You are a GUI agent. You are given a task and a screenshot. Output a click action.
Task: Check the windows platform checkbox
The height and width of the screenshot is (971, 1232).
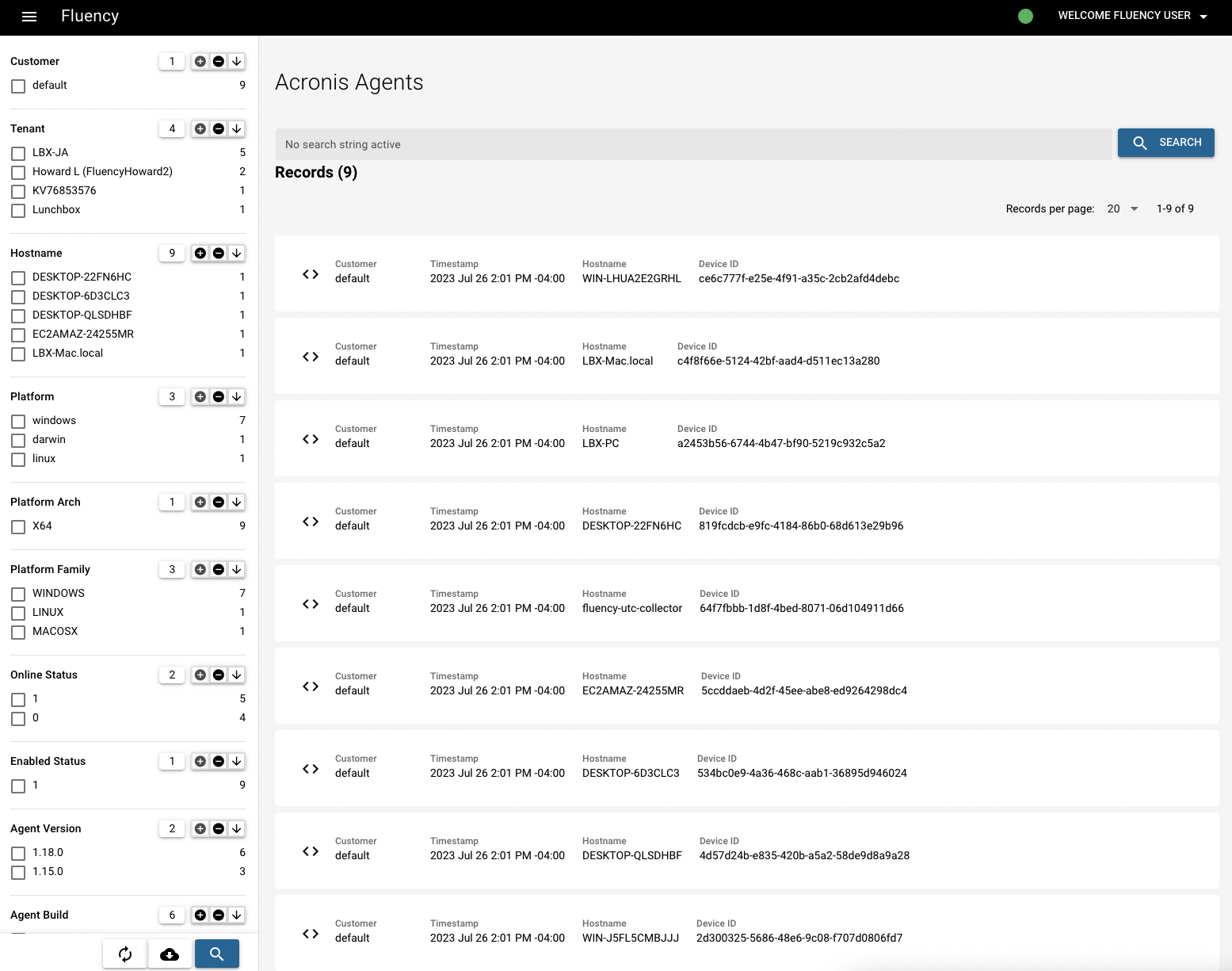point(18,421)
